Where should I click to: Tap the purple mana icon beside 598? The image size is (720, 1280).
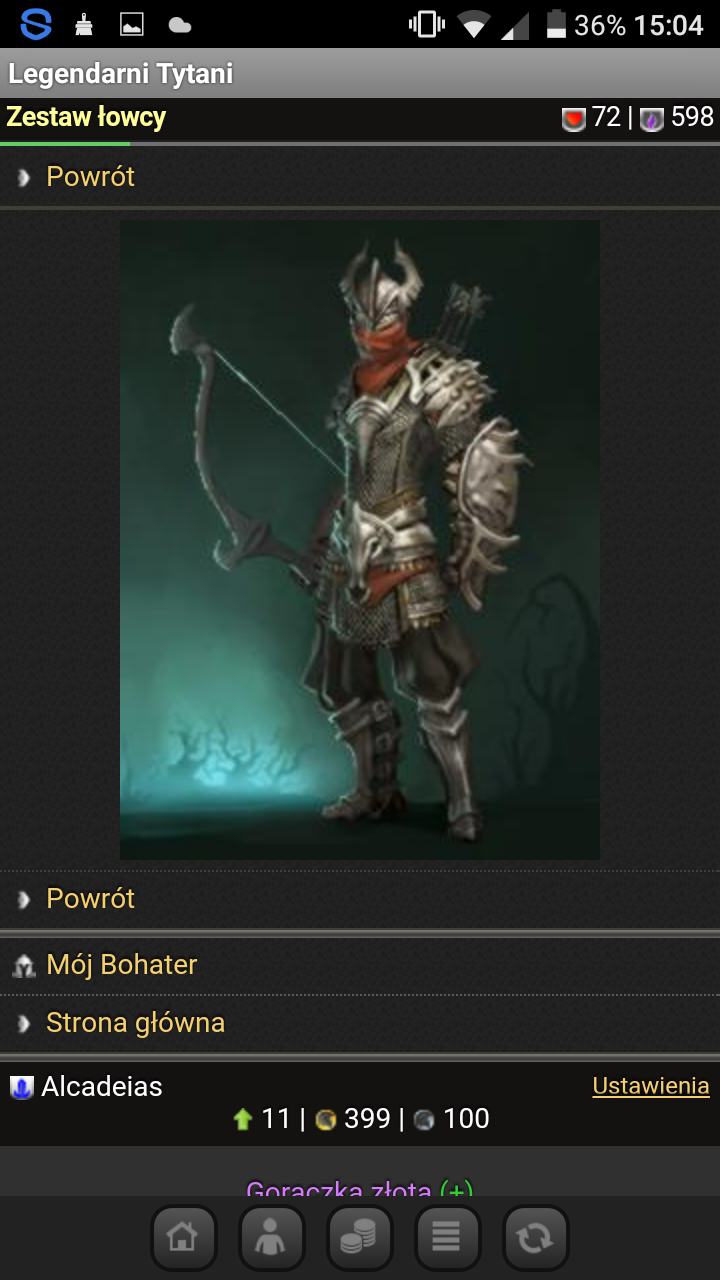(652, 120)
